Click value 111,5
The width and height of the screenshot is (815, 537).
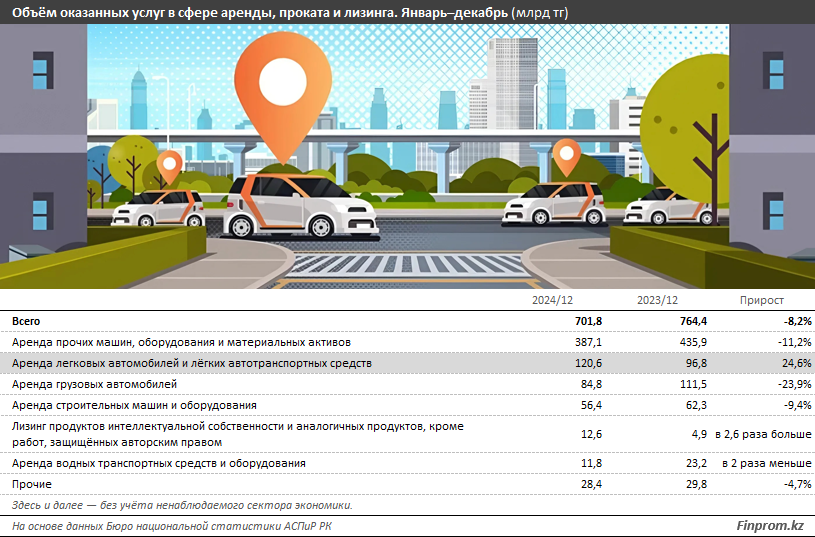pos(693,384)
